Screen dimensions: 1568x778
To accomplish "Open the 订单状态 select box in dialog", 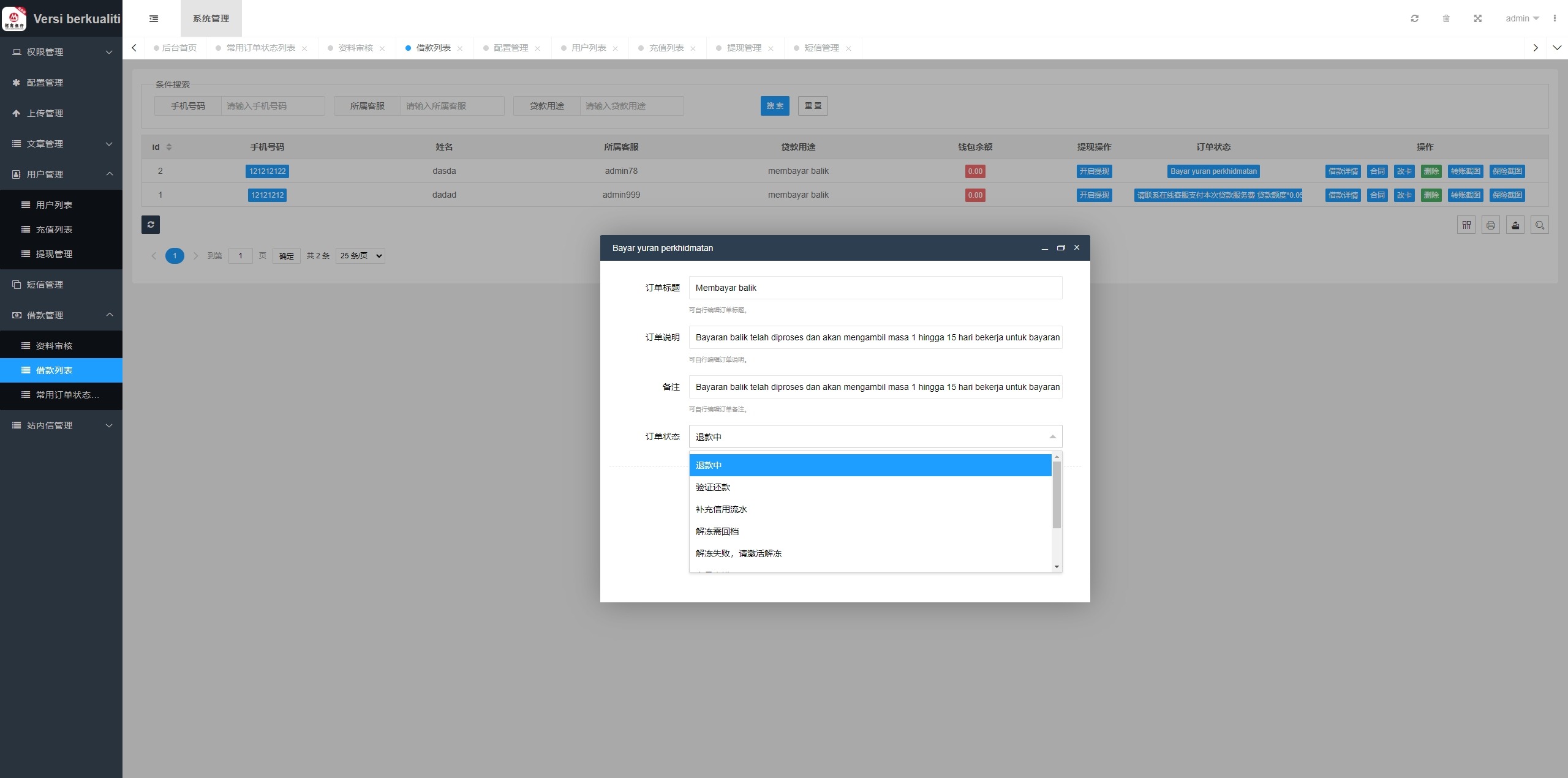I will pyautogui.click(x=875, y=436).
